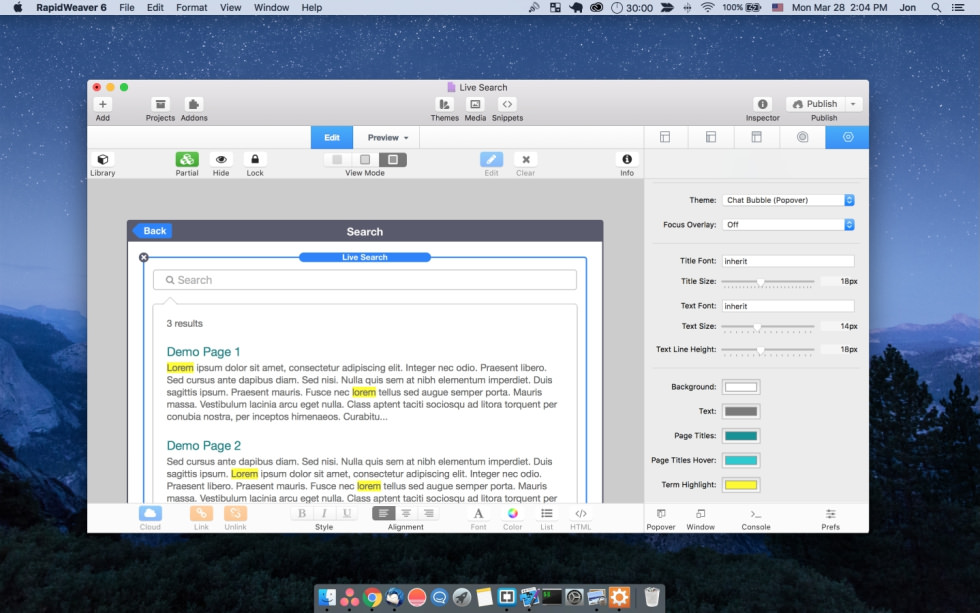Screen dimensions: 980x613
Task: Open the Font picker icon
Action: coord(478,514)
